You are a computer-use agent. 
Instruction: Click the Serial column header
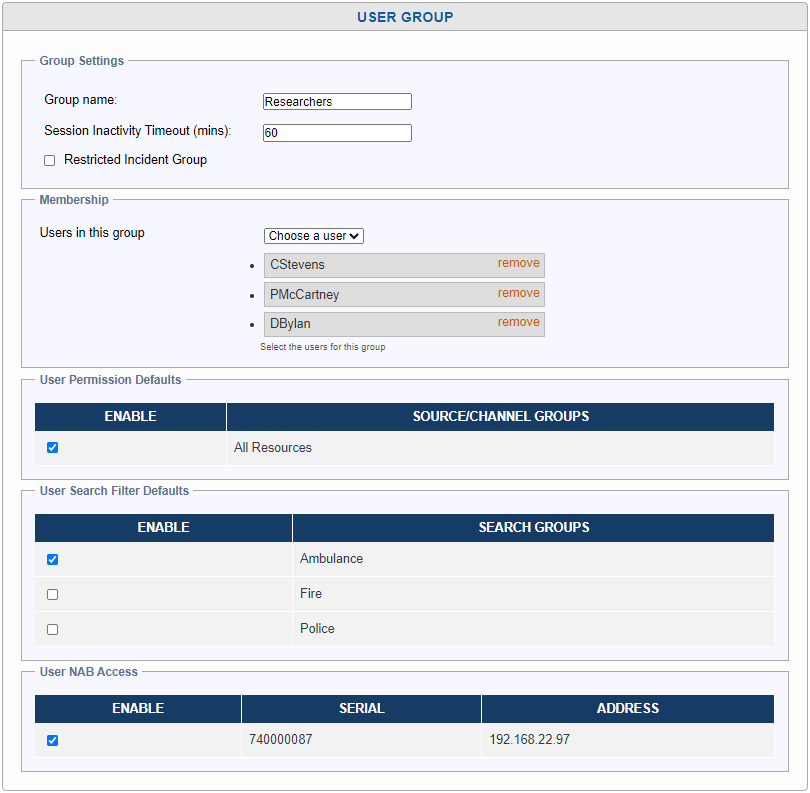pos(361,709)
